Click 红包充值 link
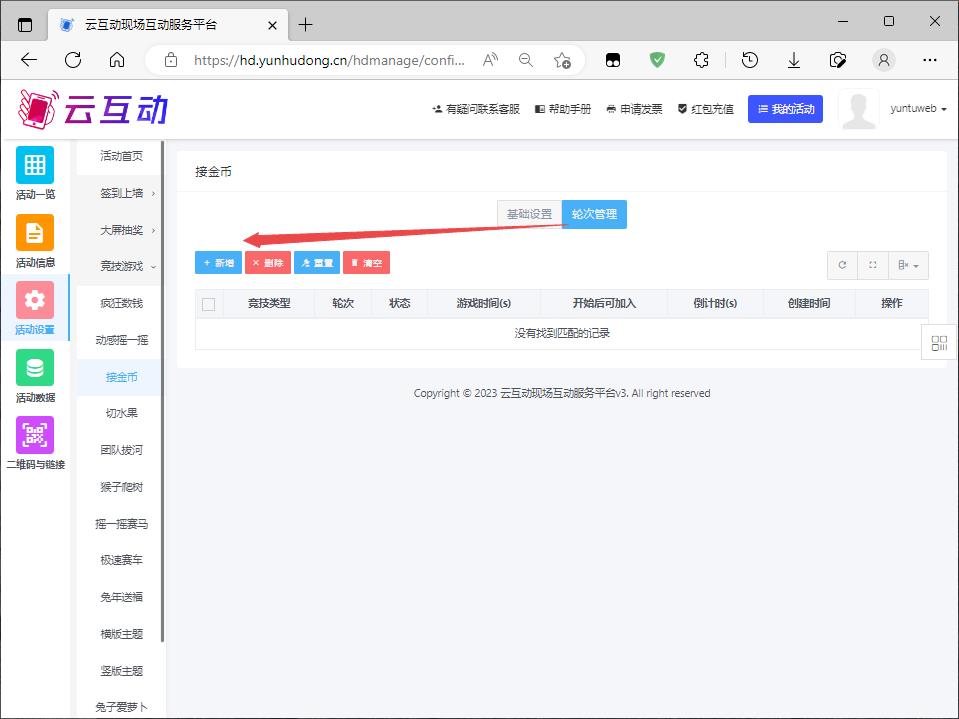Screen dimensions: 959x719 [706, 109]
